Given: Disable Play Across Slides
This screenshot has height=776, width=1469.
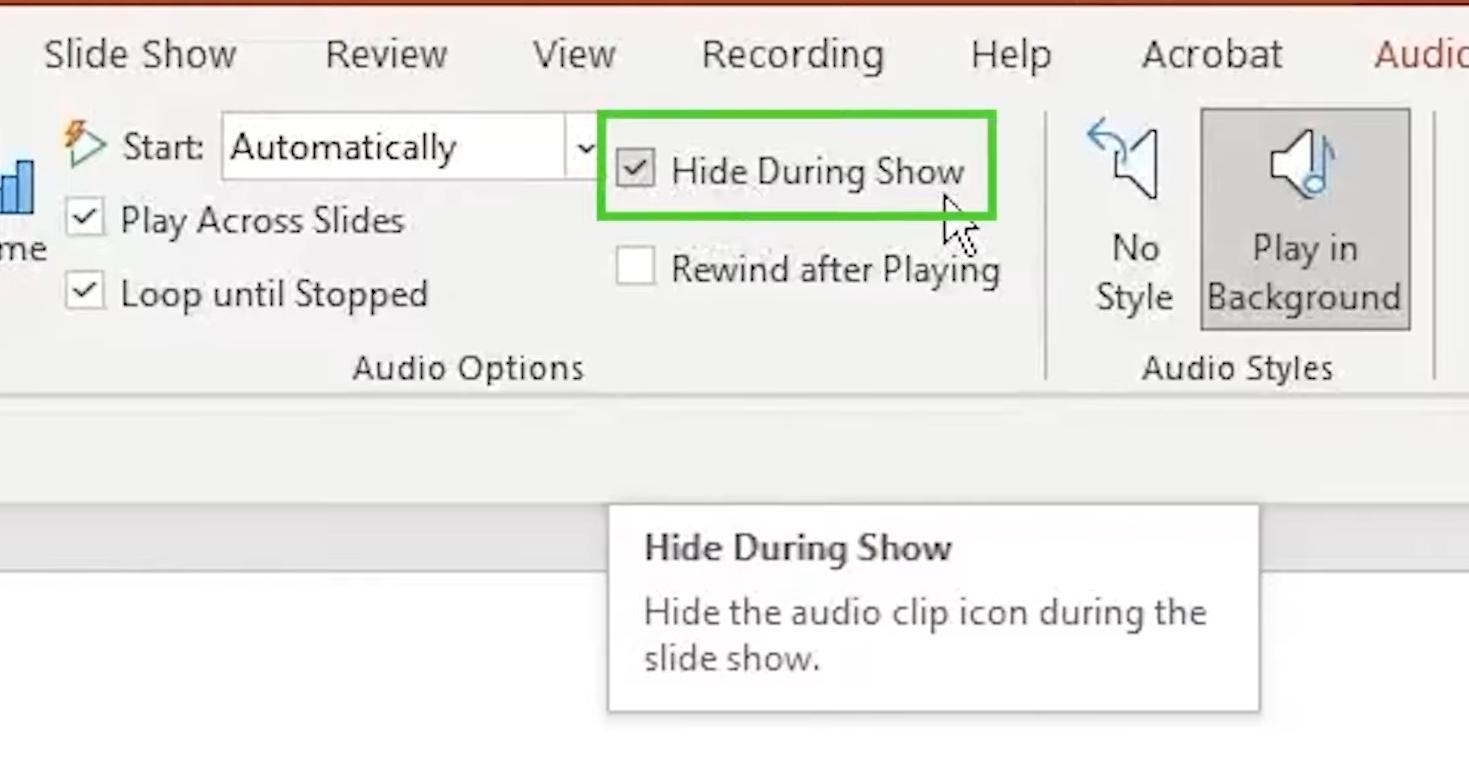Looking at the screenshot, I should click(x=85, y=219).
